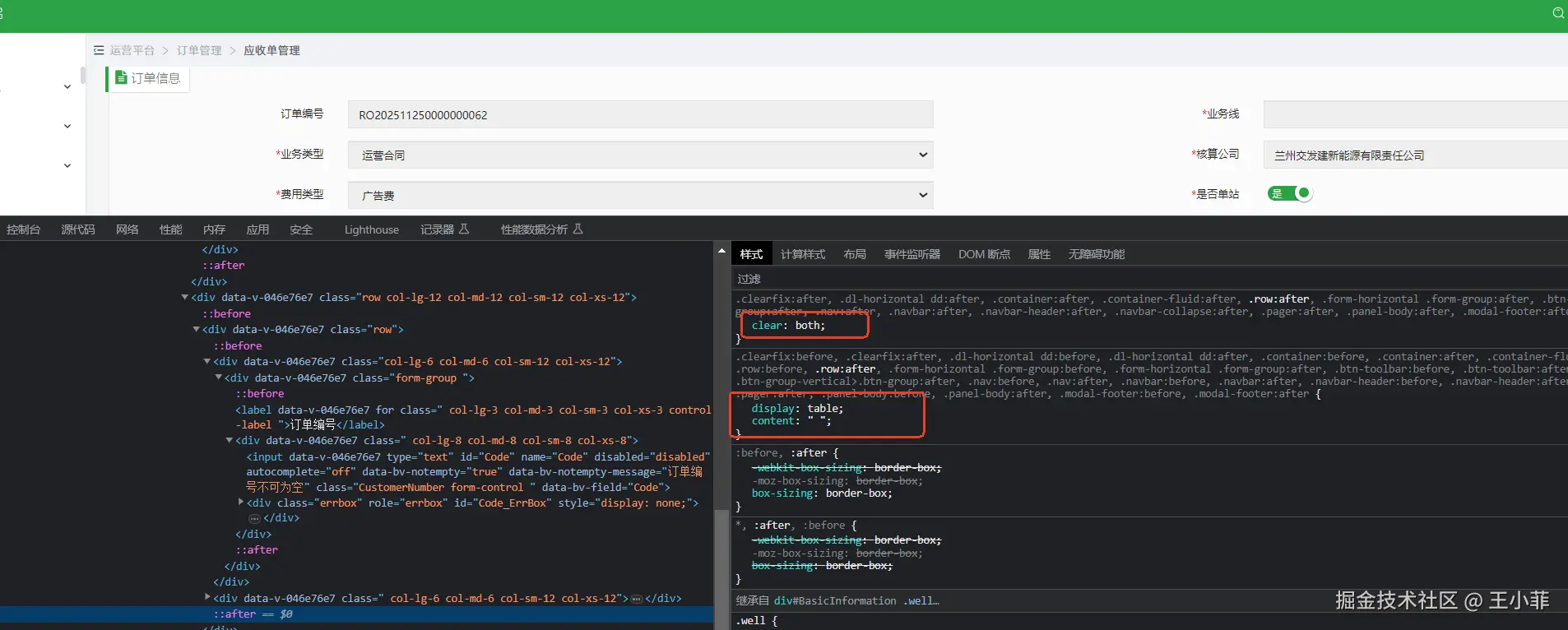Click the search icon in green header
Screen dimensions: 1568x630
pos(1558,13)
